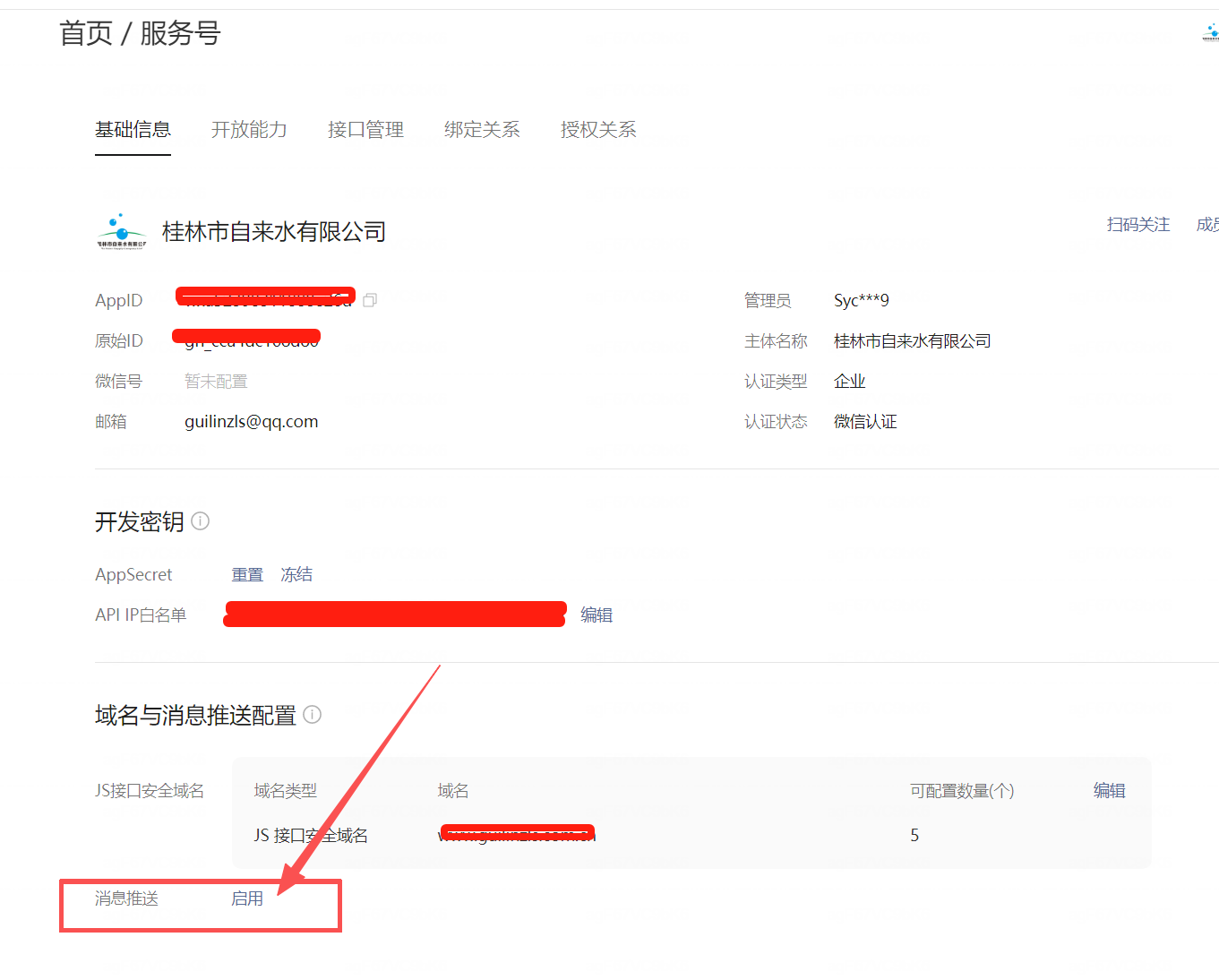Image resolution: width=1219 pixels, height=980 pixels.
Task: Open the 开放能力 tab
Action: point(249,130)
